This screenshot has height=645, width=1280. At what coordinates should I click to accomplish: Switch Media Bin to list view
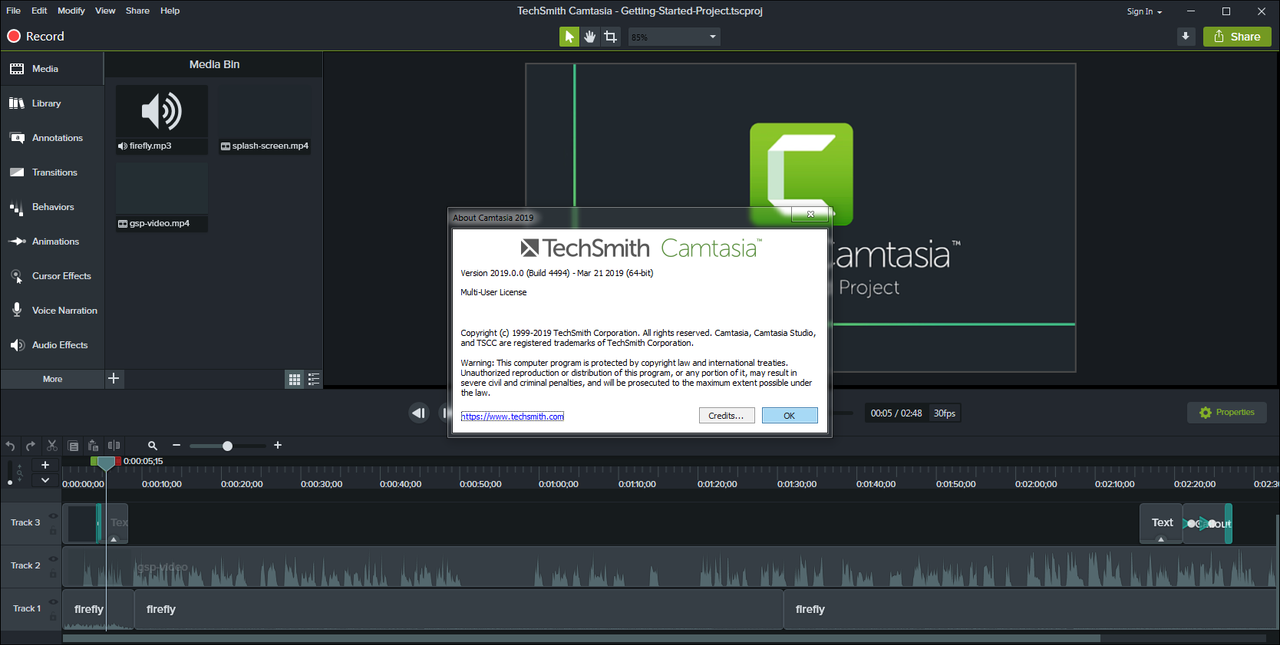[x=314, y=379]
